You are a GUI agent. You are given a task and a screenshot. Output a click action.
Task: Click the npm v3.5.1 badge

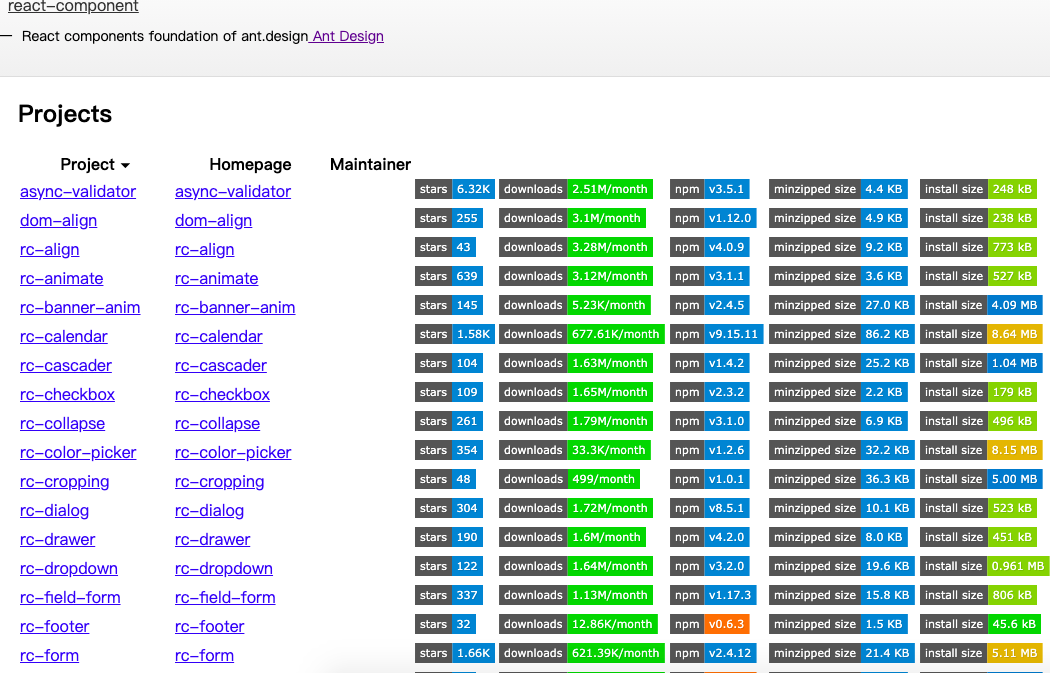(x=709, y=190)
